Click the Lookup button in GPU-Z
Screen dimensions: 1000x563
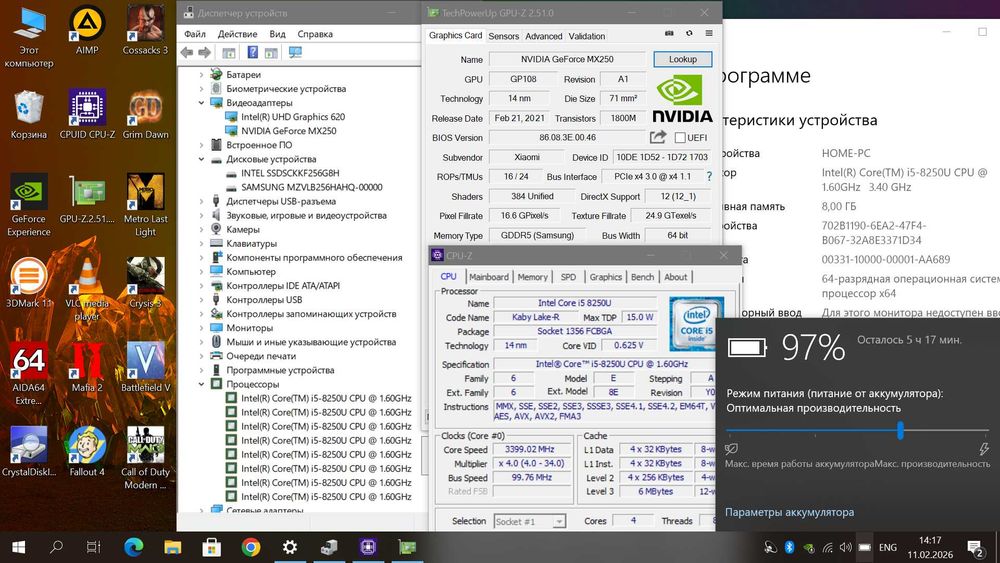(x=682, y=59)
